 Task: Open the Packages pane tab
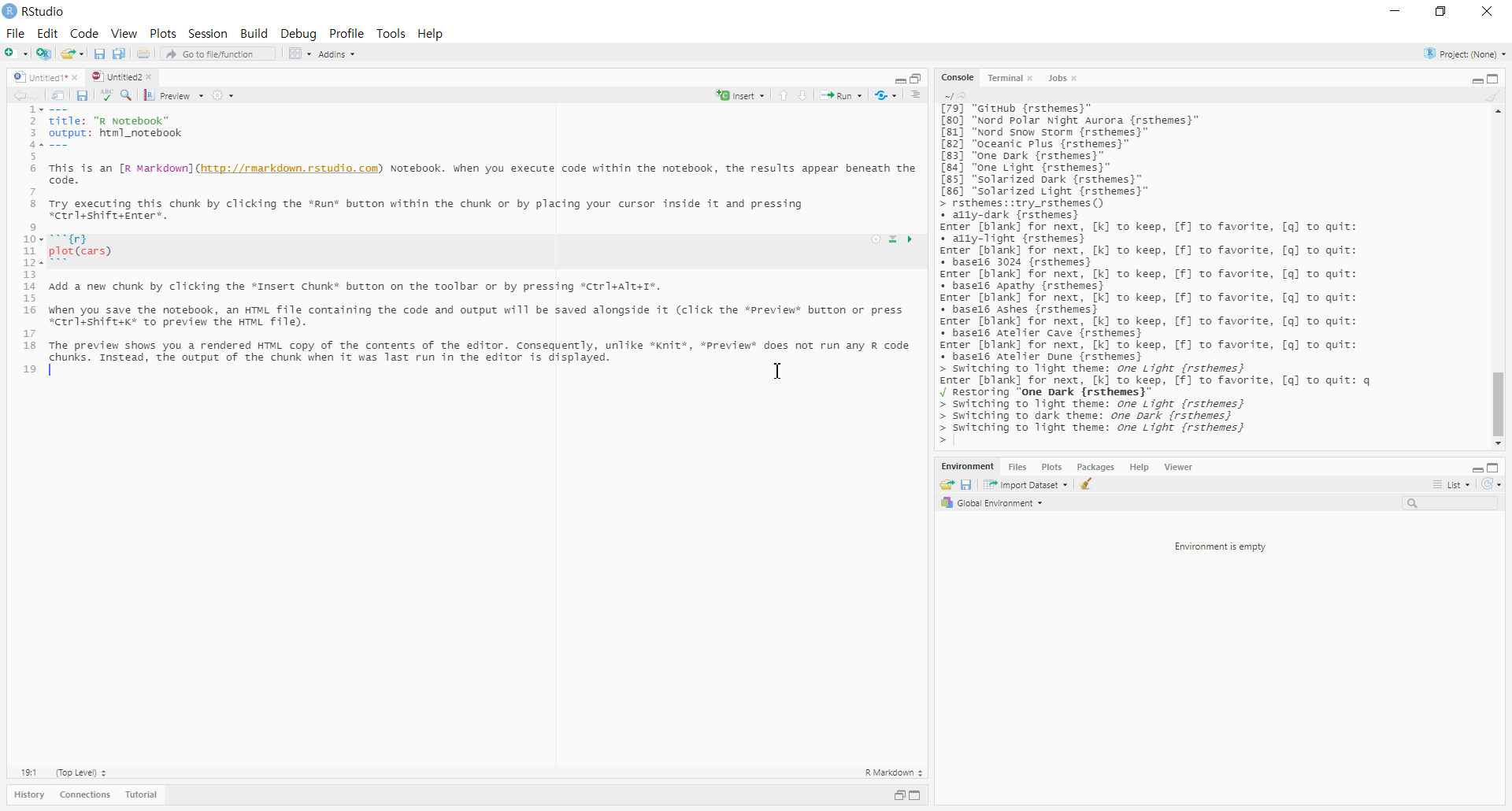point(1095,467)
